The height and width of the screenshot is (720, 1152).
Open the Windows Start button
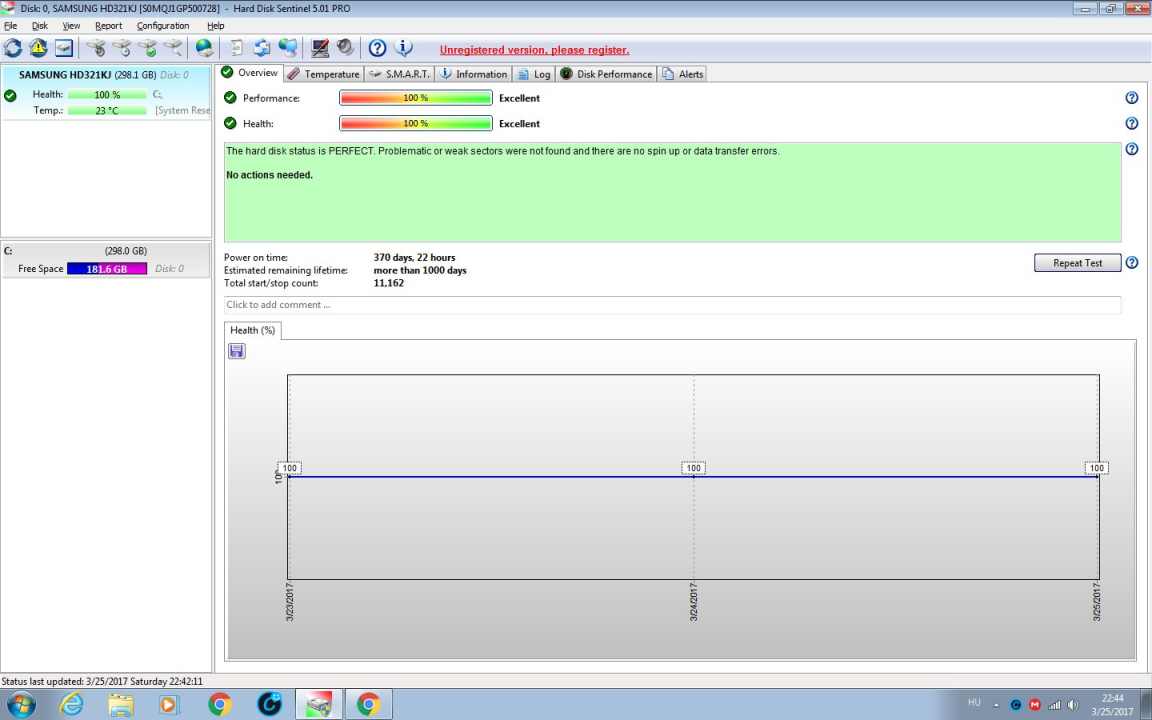(21, 705)
